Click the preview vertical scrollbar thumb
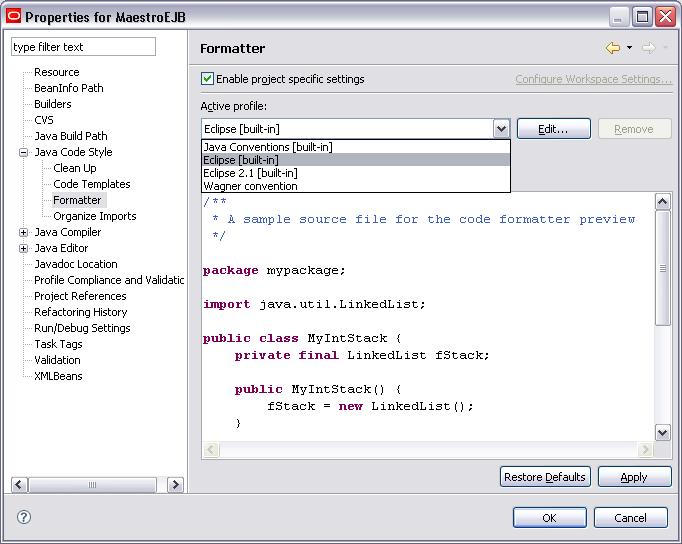The width and height of the screenshot is (682, 544). pyautogui.click(x=662, y=268)
